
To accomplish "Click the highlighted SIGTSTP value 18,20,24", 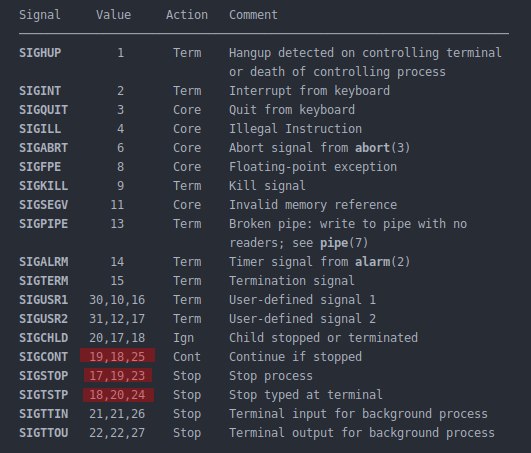I will point(118,395).
